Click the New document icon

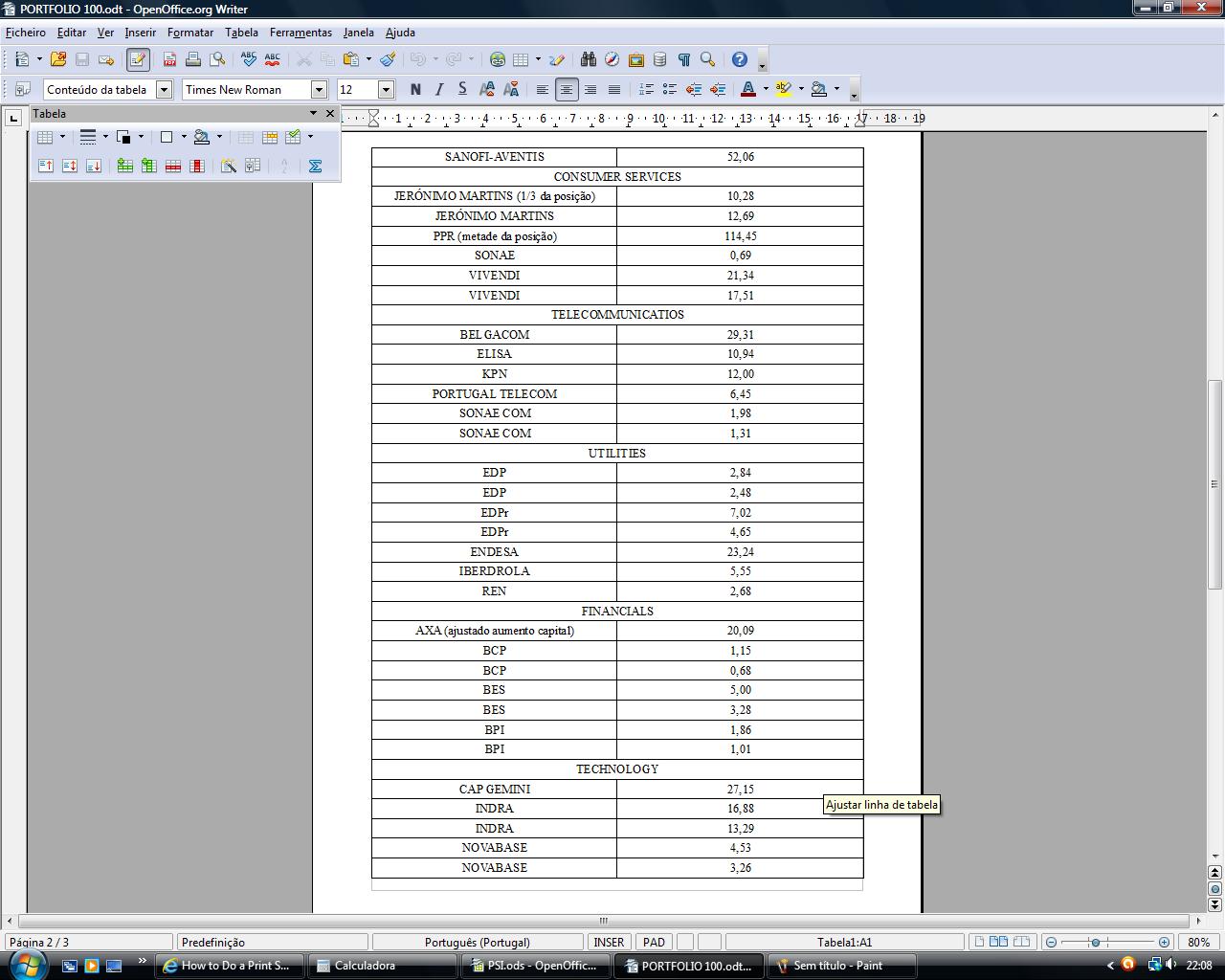[22, 59]
